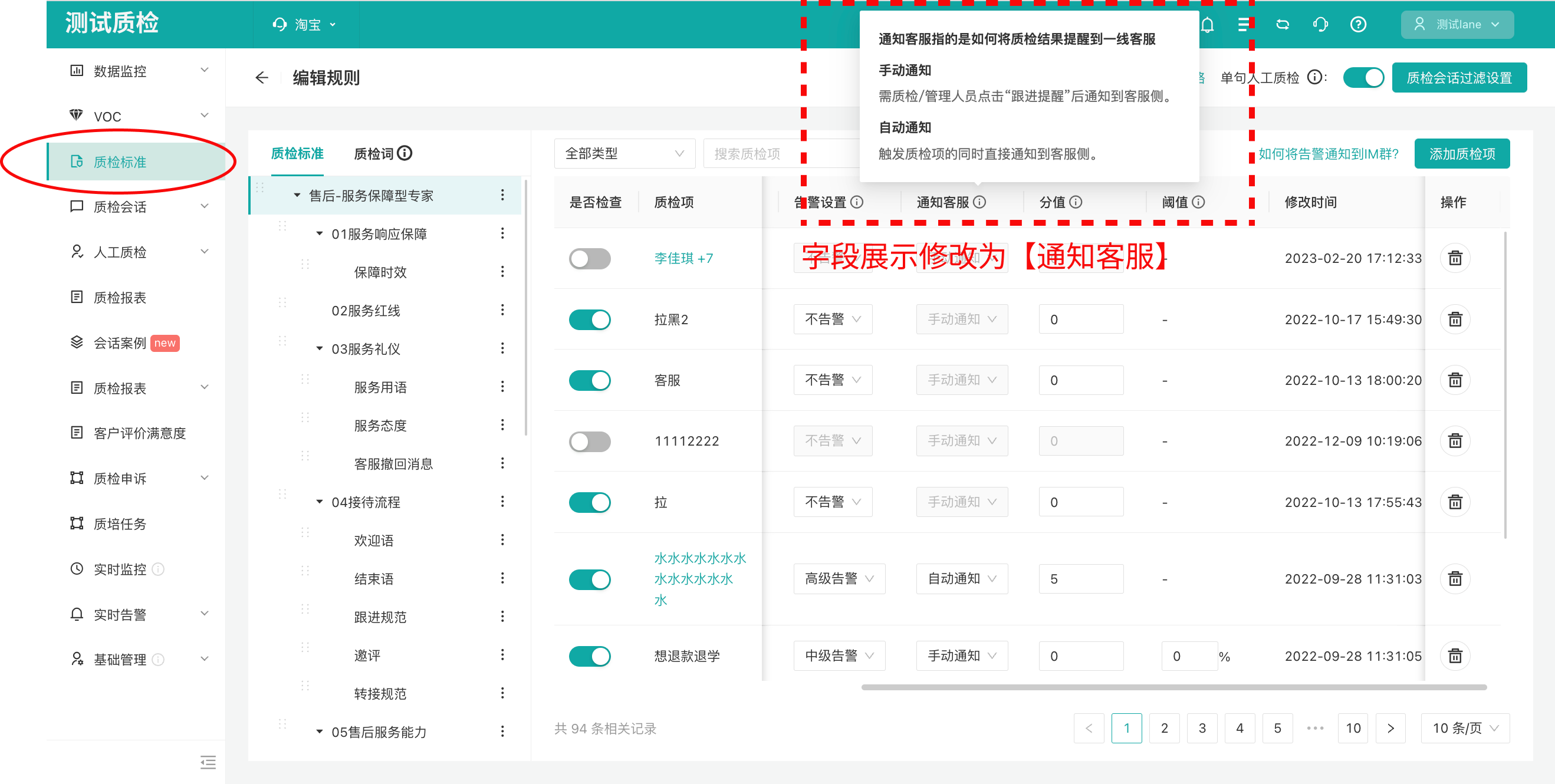Select 质检标准 in the sidebar

[136, 161]
